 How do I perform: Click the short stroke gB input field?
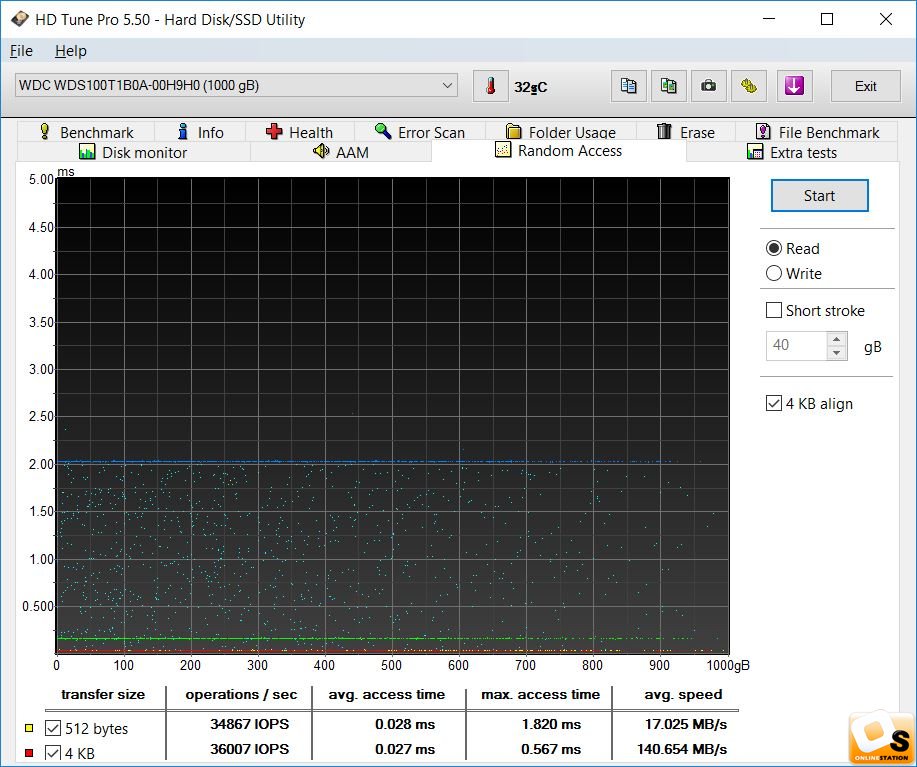point(797,346)
